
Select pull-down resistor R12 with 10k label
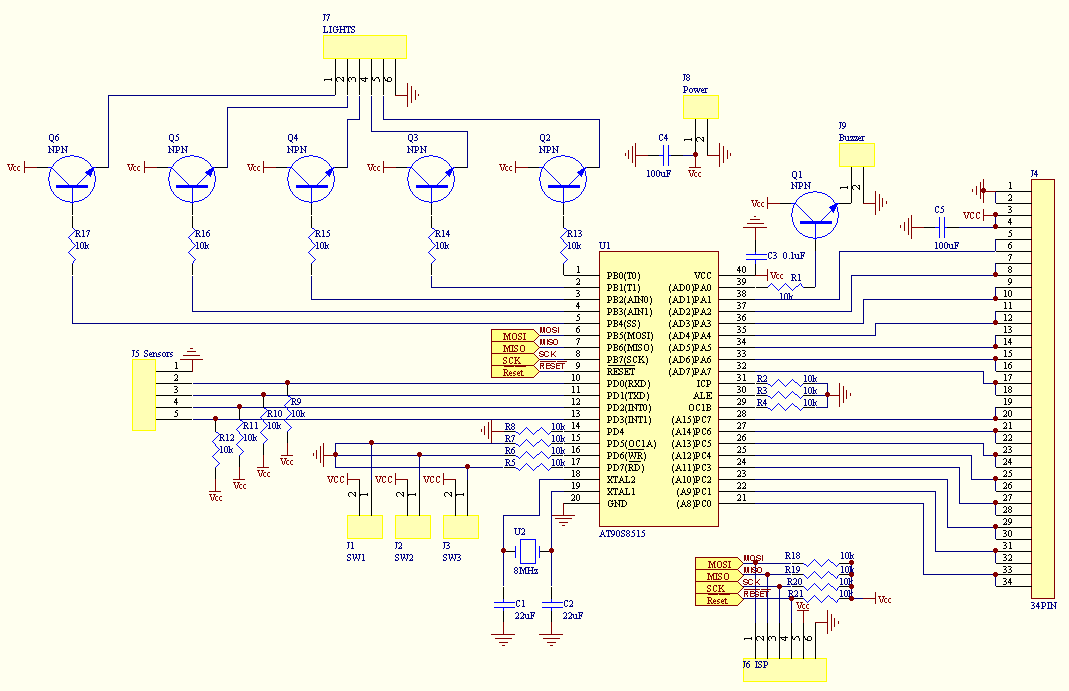[216, 448]
